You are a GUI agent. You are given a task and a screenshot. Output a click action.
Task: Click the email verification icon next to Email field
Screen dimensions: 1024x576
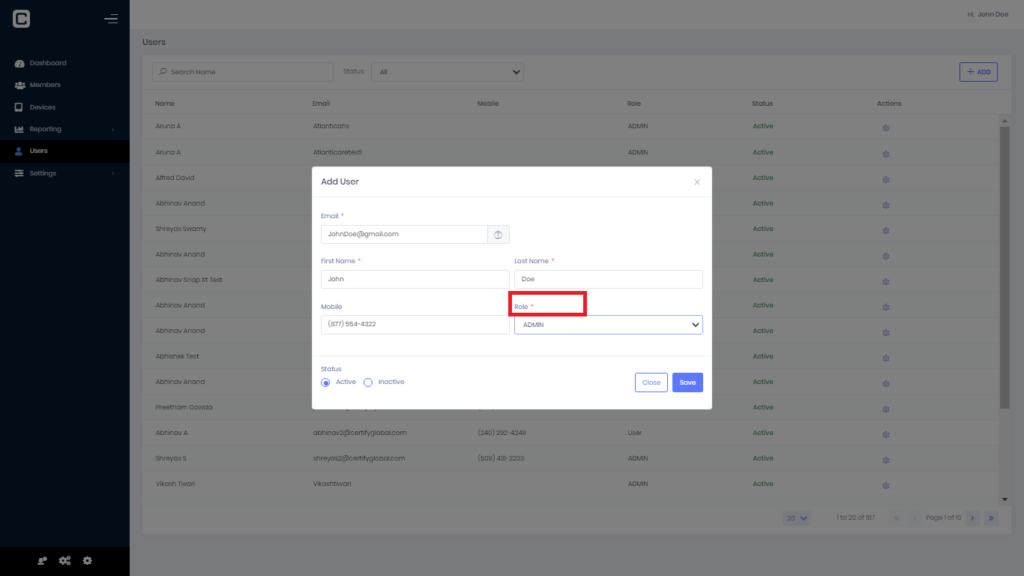[x=497, y=233]
